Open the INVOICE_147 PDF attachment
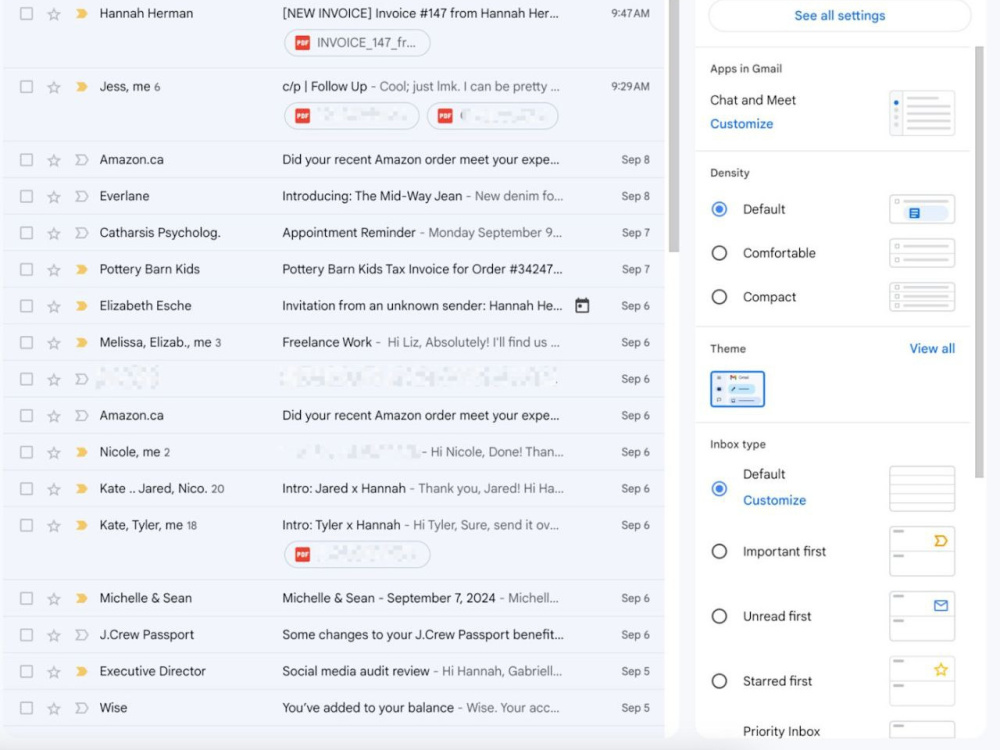 (x=357, y=43)
